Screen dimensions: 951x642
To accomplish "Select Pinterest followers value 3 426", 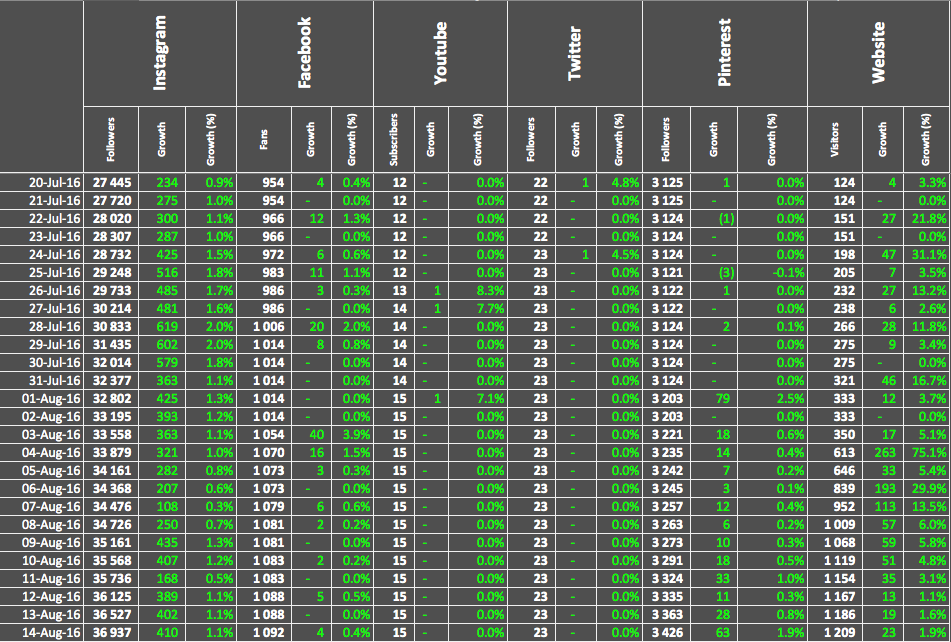I will point(667,632).
